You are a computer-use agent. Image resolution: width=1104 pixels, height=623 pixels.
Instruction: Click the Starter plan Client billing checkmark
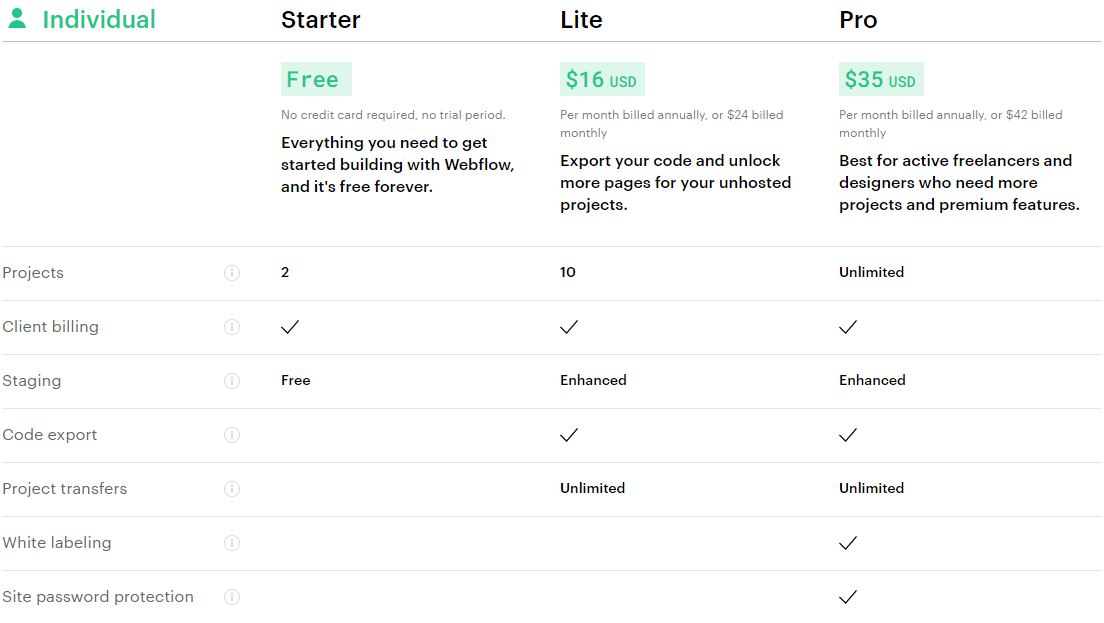click(x=290, y=327)
